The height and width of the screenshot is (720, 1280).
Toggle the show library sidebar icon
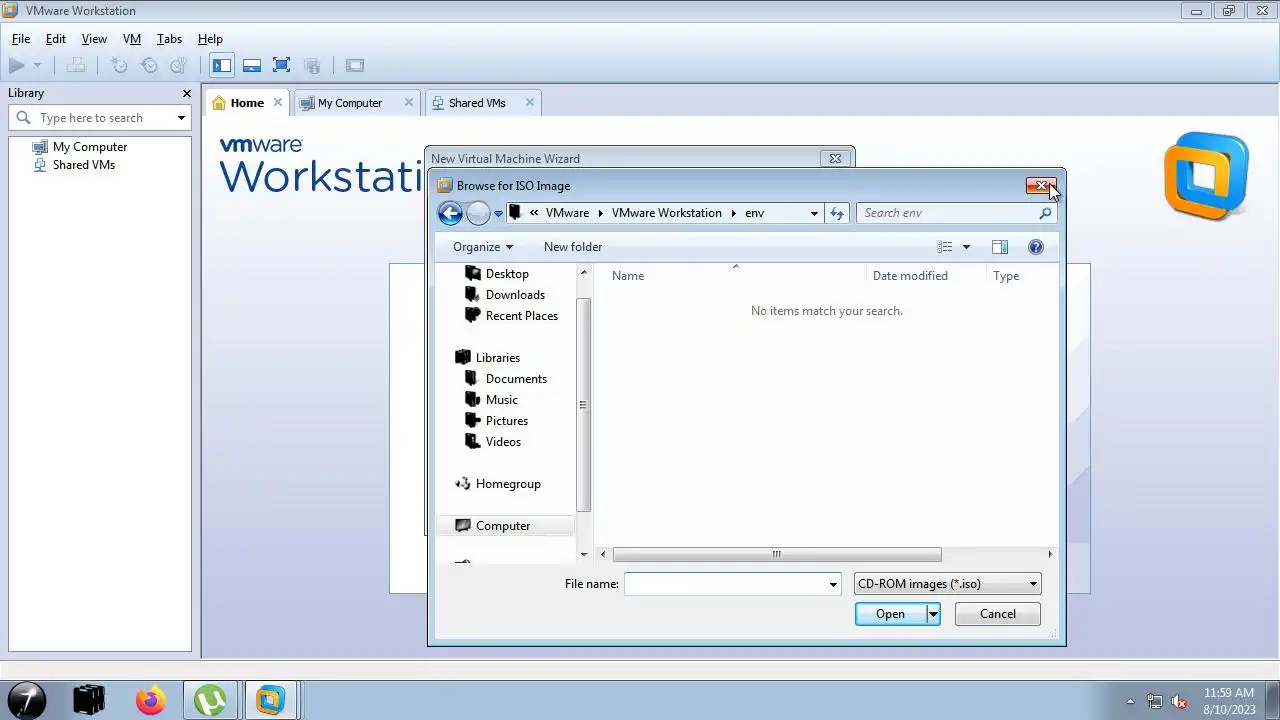pyautogui.click(x=222, y=66)
